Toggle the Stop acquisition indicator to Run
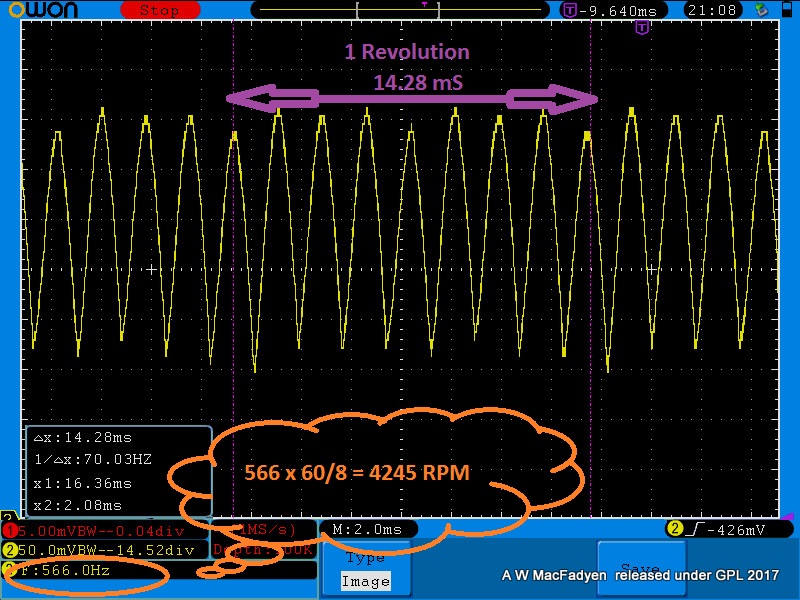The width and height of the screenshot is (800, 600). 158,10
